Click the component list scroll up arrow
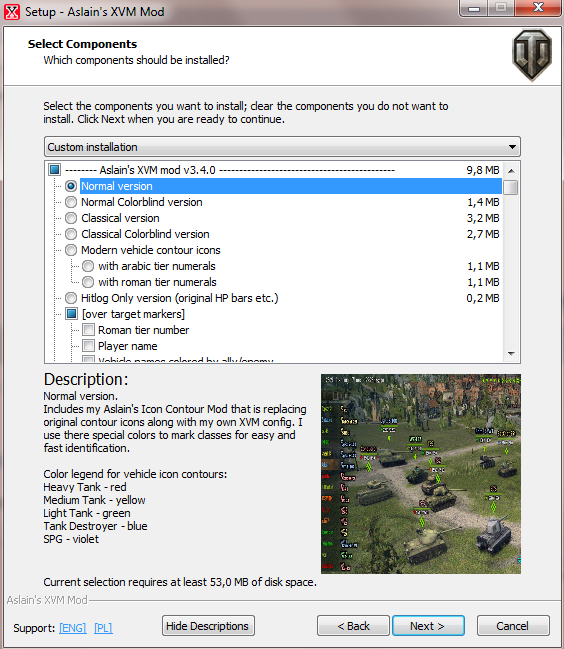This screenshot has width=564, height=649. point(511,171)
